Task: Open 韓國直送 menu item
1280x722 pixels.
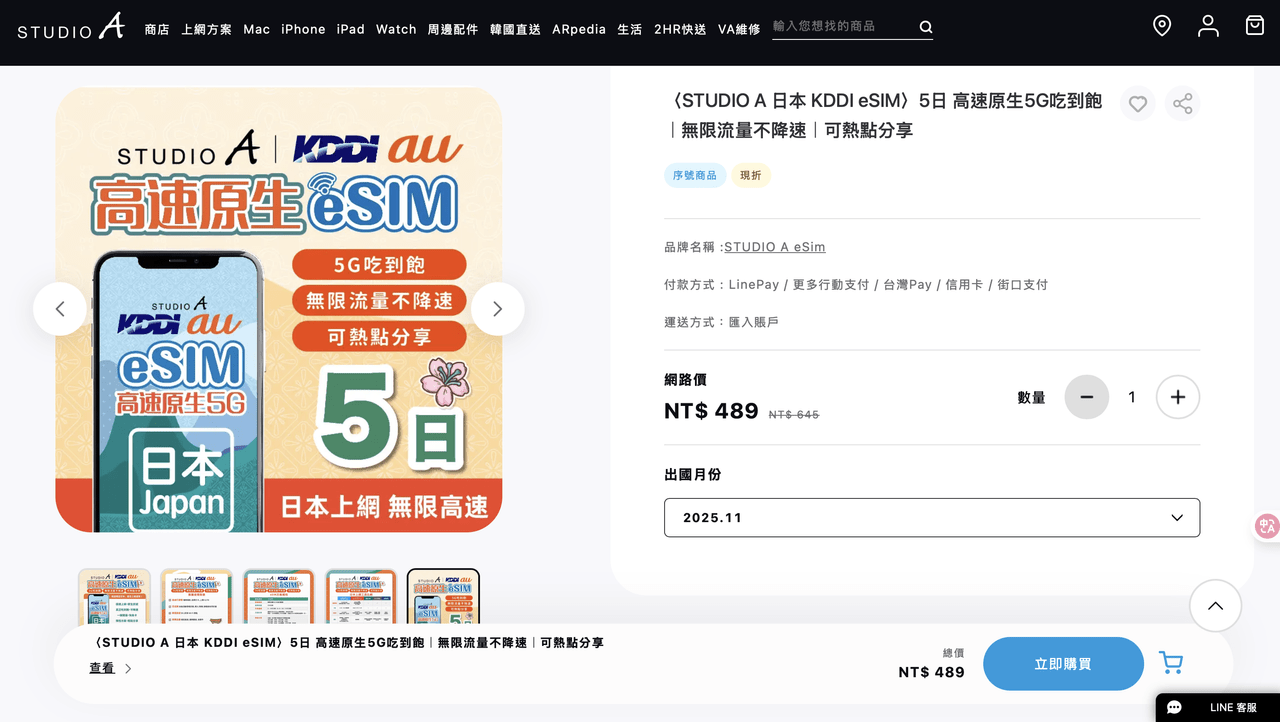Action: click(515, 29)
